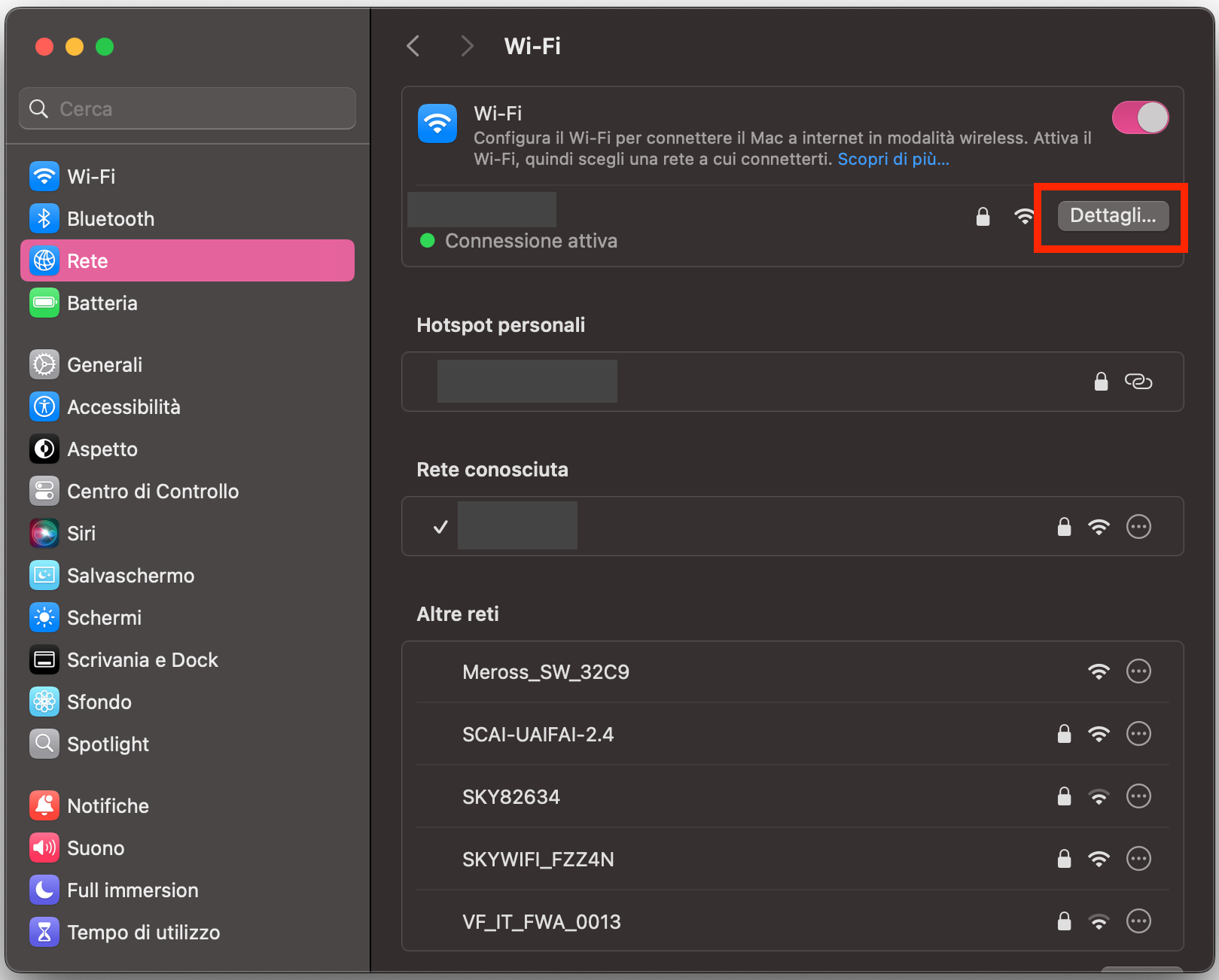Turn off the Wi-Fi toggle

pos(1140,117)
